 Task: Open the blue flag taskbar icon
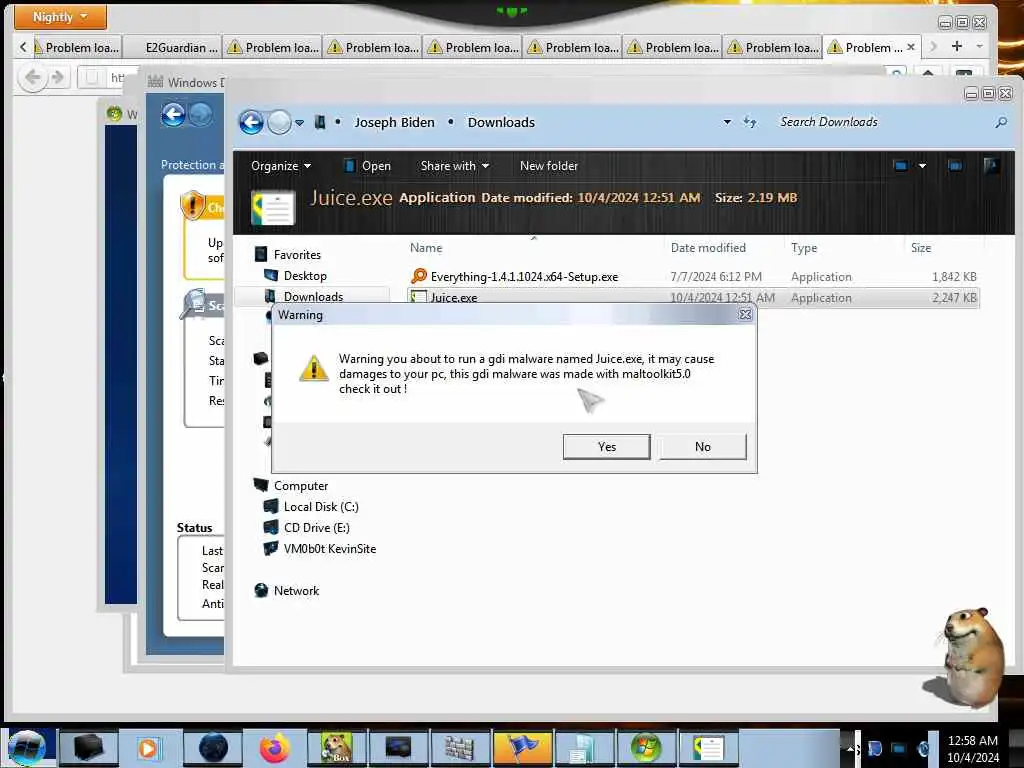[522, 748]
